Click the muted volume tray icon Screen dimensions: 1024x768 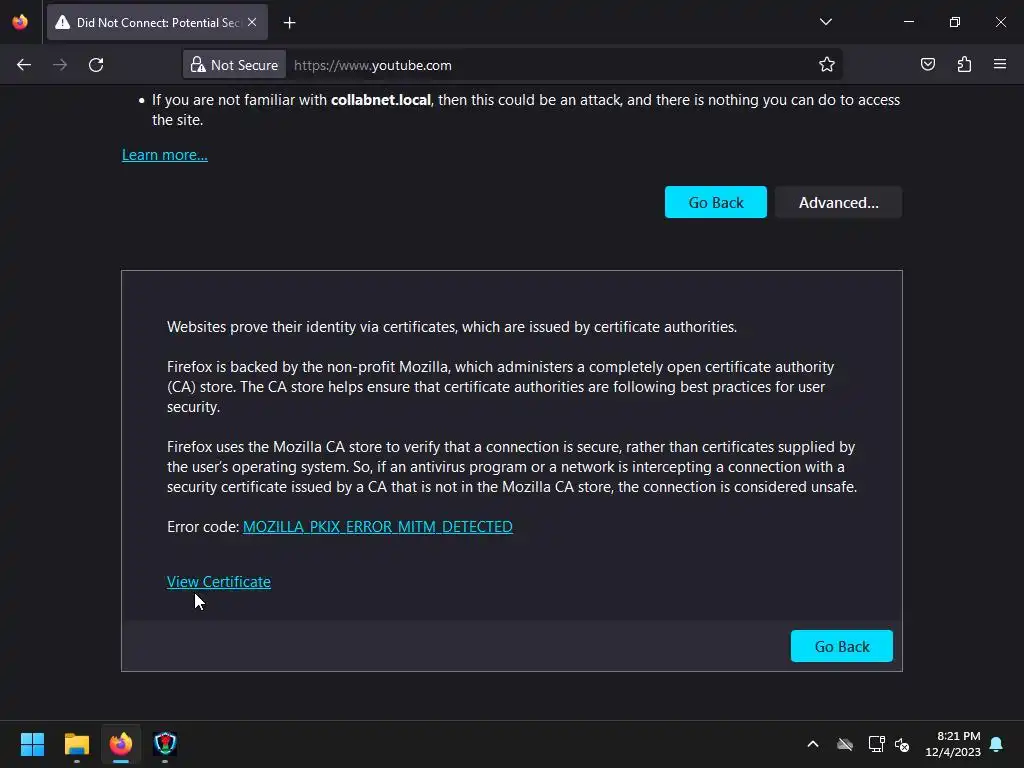pos(903,744)
